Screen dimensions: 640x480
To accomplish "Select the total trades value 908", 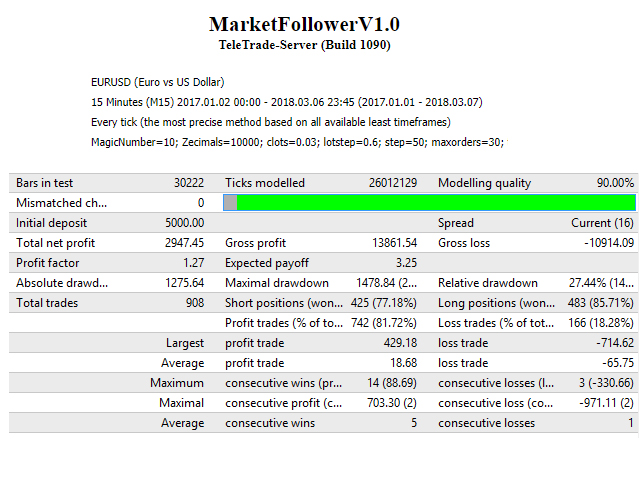I will (x=195, y=303).
